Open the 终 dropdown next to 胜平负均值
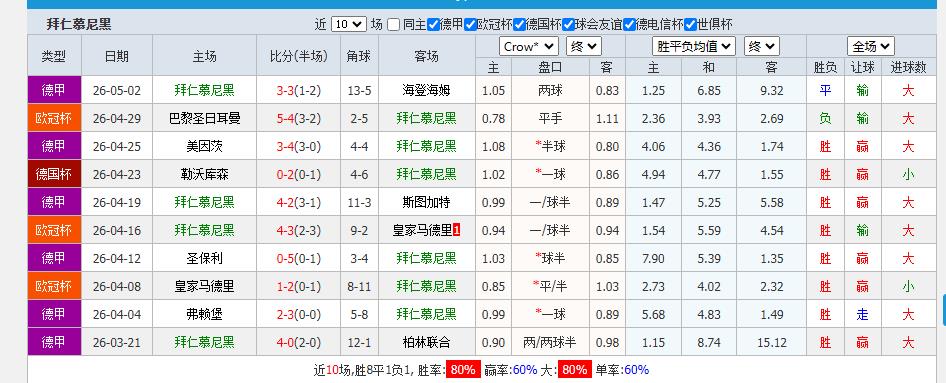946x383 pixels. click(x=761, y=46)
